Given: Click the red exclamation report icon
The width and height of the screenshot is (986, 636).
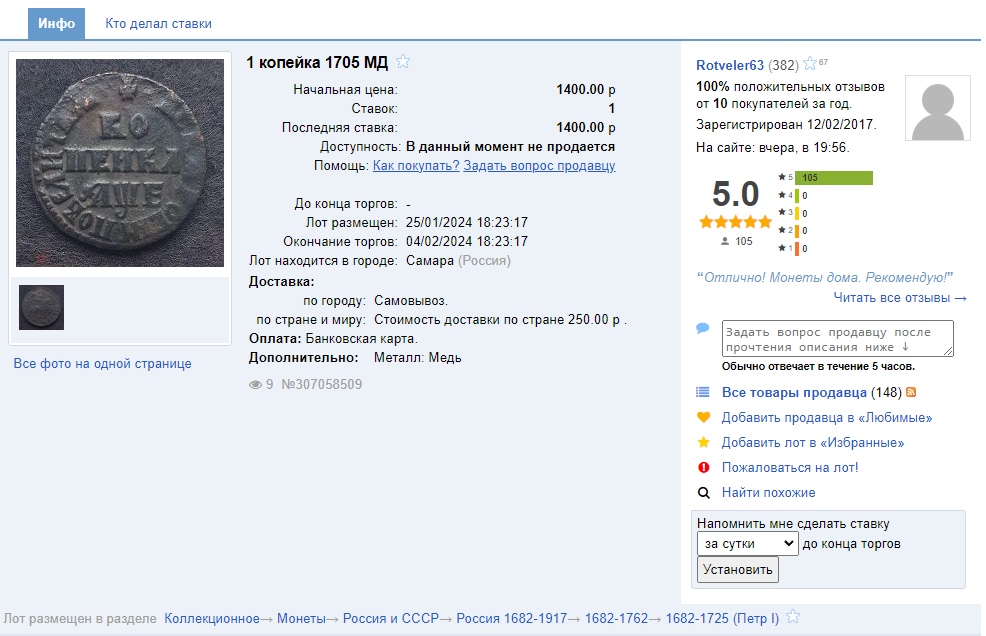Looking at the screenshot, I should click(x=703, y=468).
